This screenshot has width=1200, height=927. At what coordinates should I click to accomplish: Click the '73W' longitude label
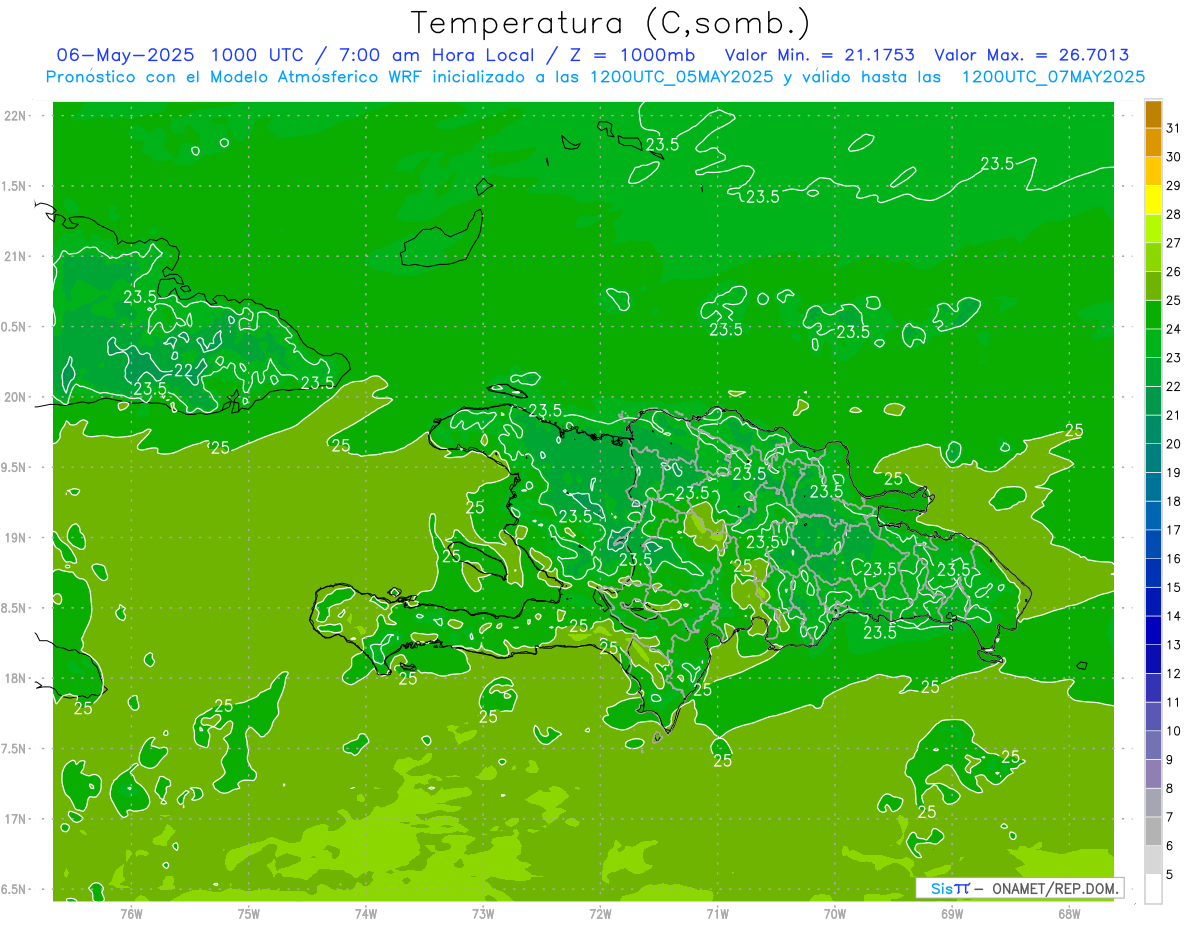point(483,914)
